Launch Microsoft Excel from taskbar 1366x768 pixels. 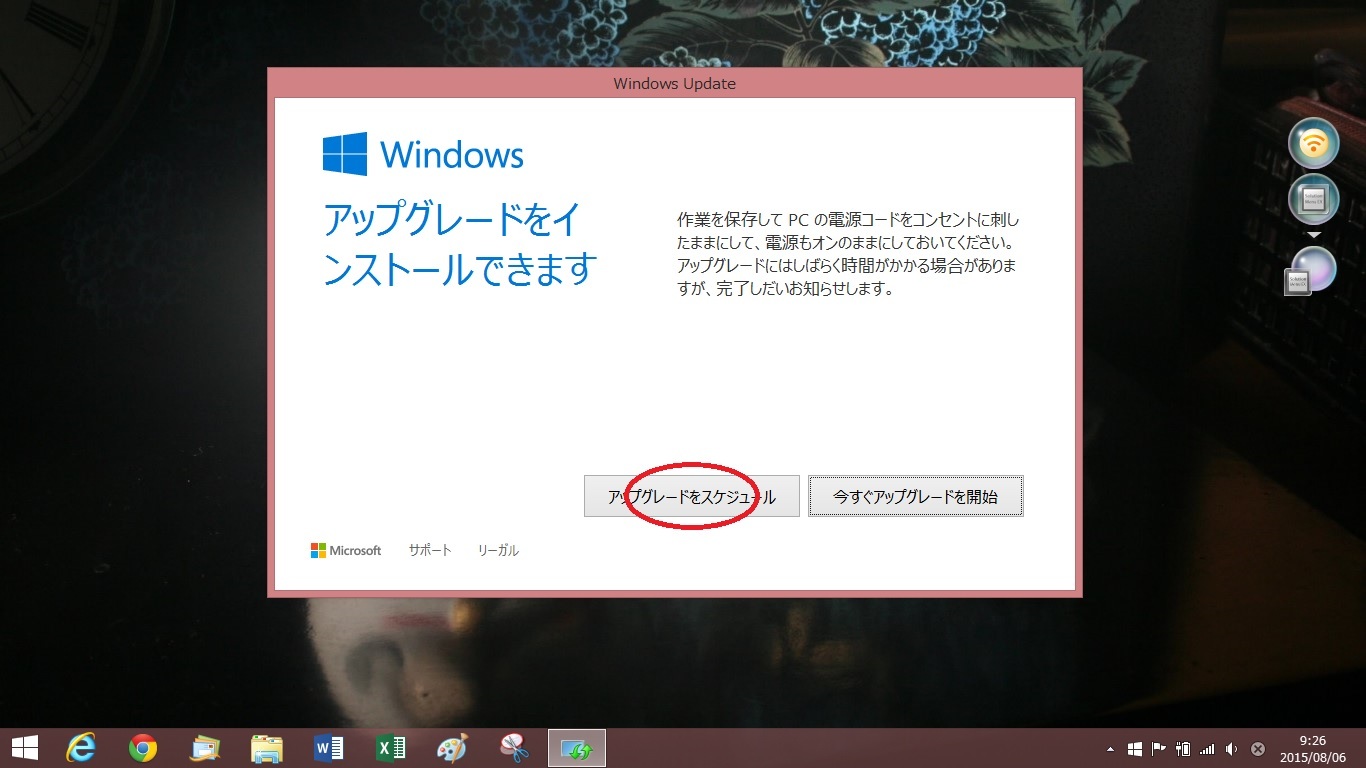pos(391,747)
